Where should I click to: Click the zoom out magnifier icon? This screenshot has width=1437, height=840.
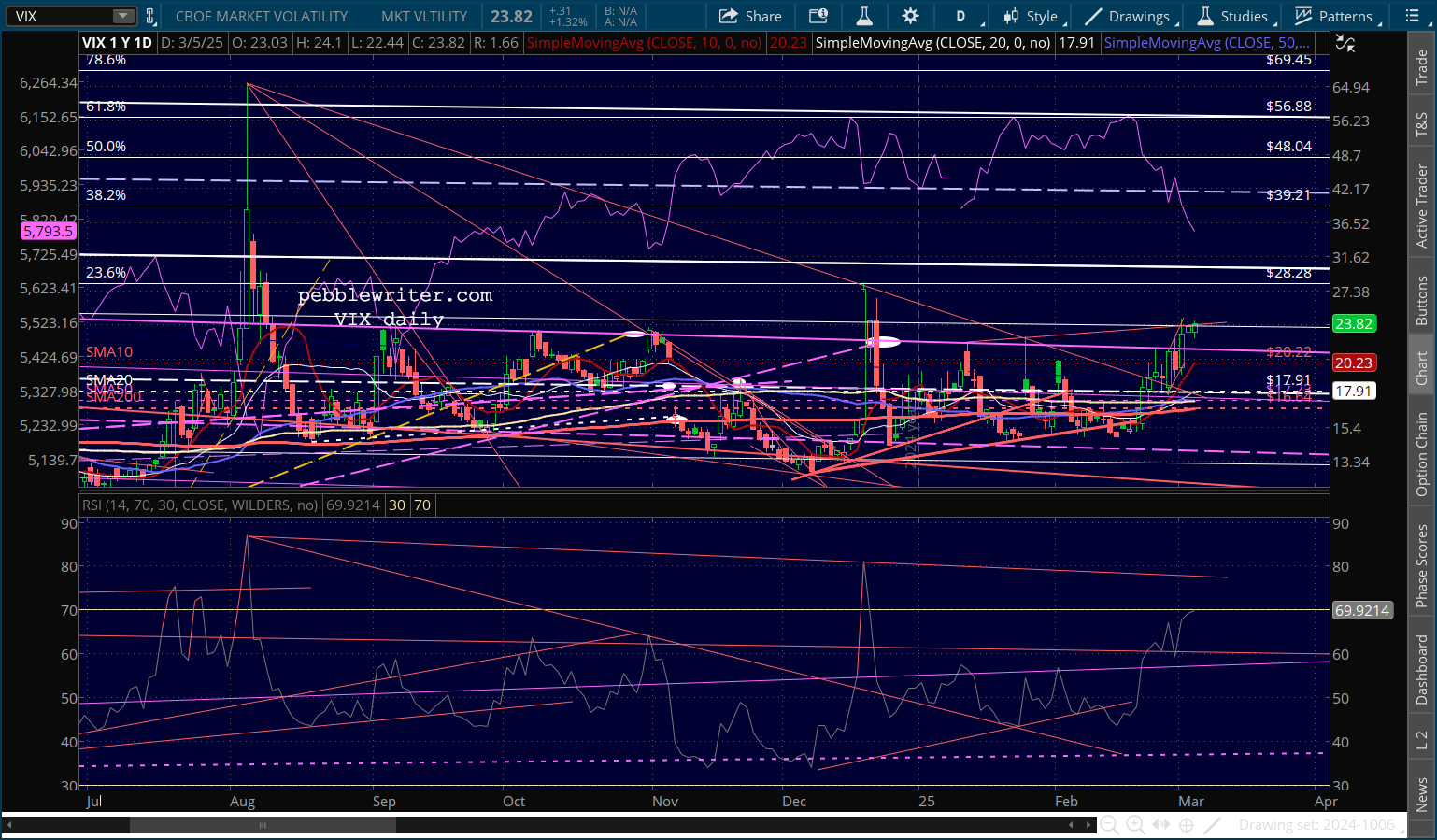click(x=1109, y=824)
